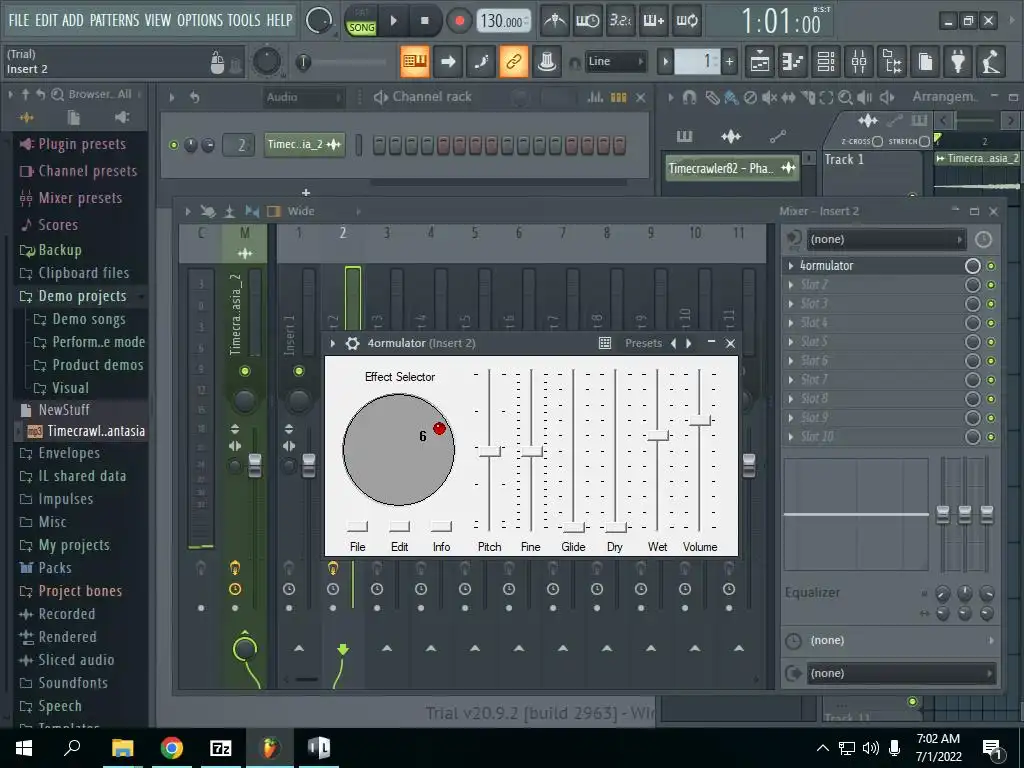The width and height of the screenshot is (1024, 768).
Task: Open File Explorer from the taskbar
Action: coord(122,748)
